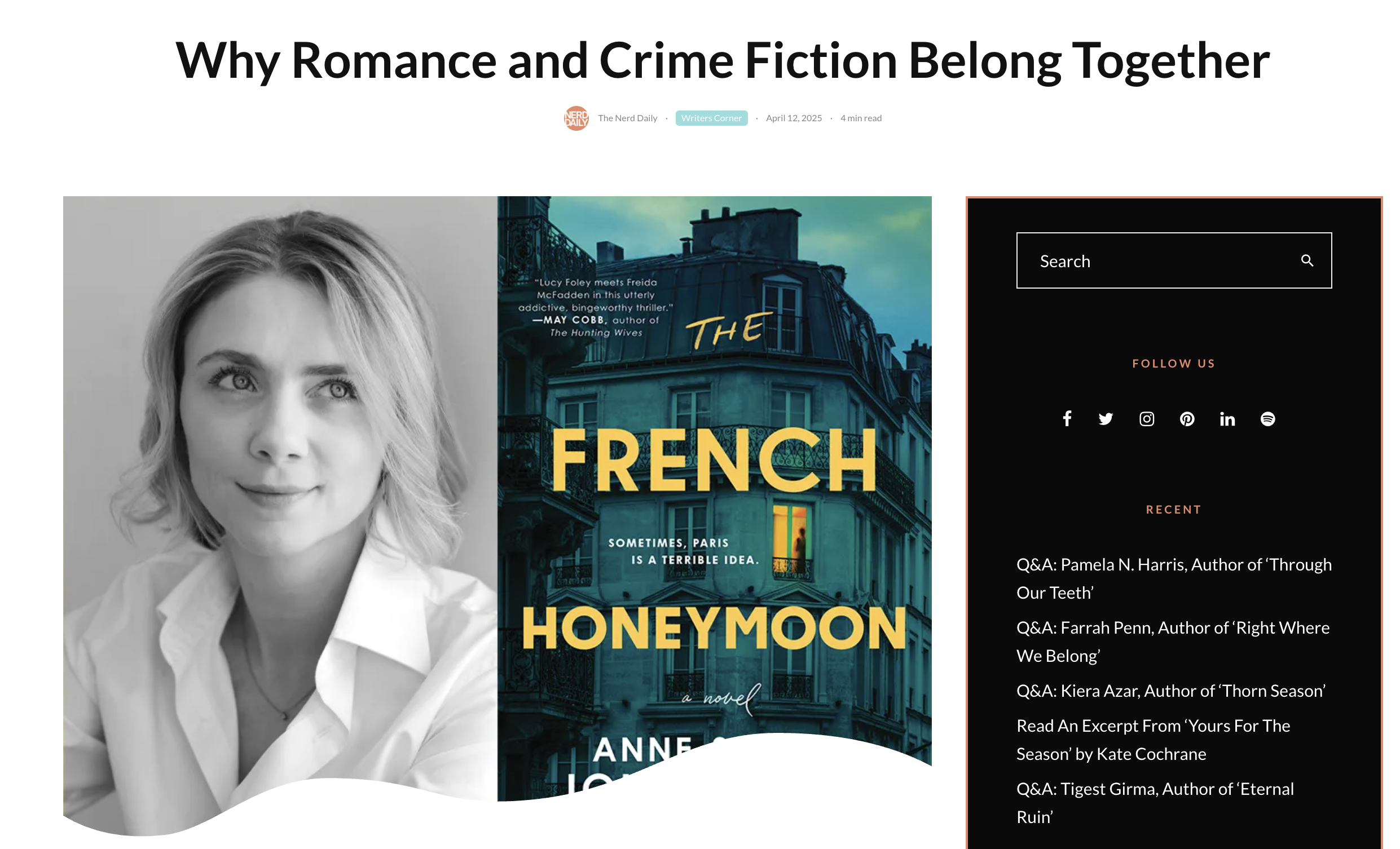
Task: Click the search magnifier icon
Action: pyautogui.click(x=1307, y=260)
